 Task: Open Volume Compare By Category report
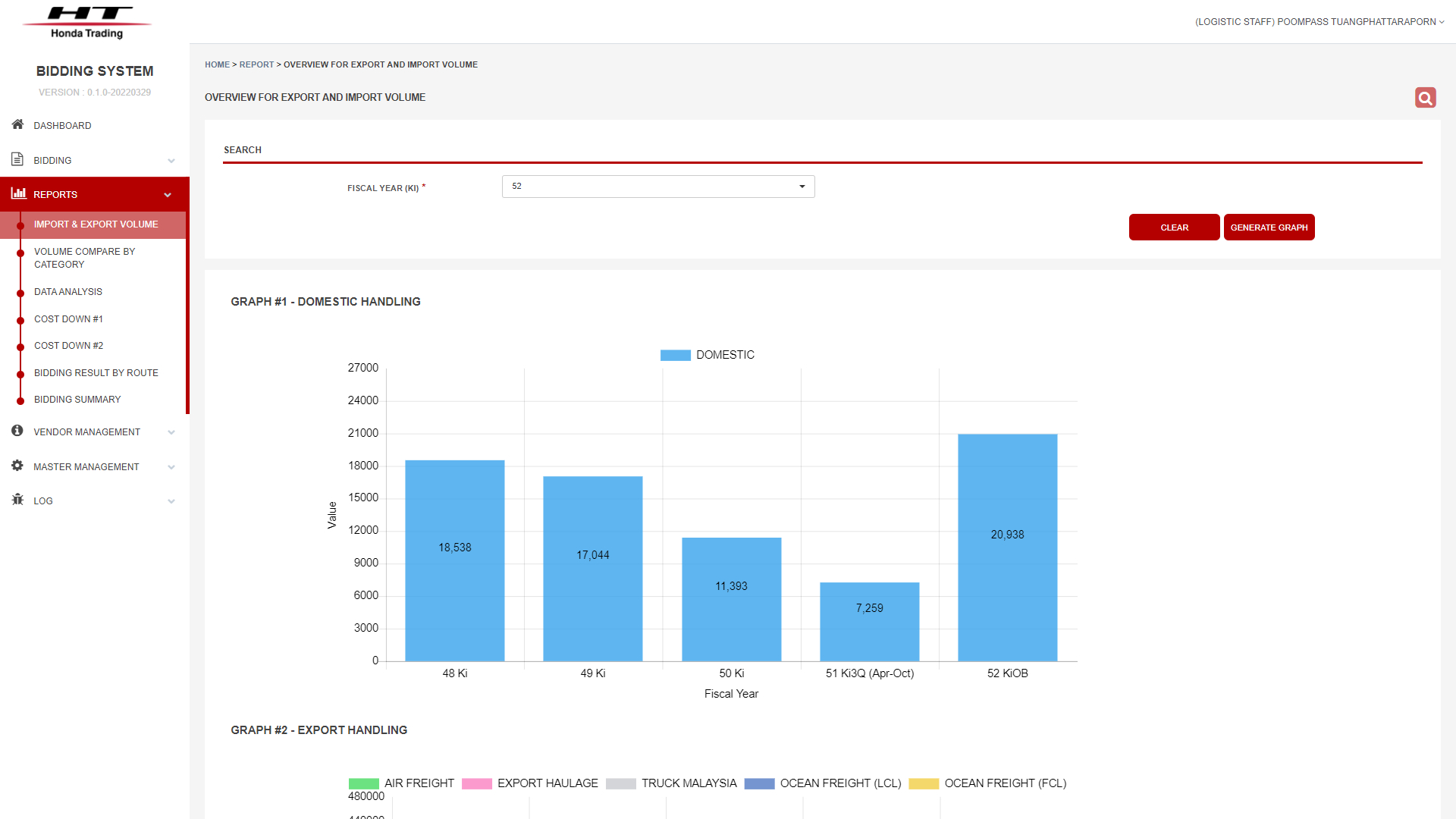point(84,258)
